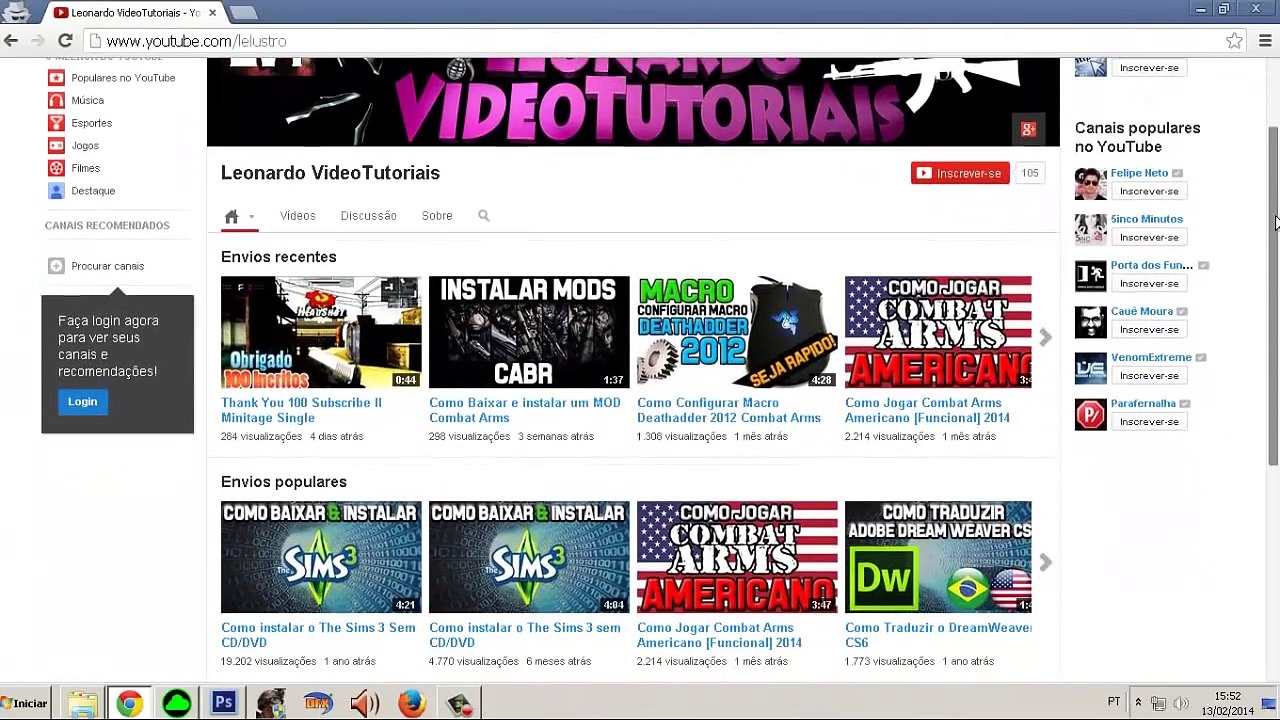Click VenomExtreme channel avatar
Viewport: 1280px width, 720px height.
click(1090, 368)
